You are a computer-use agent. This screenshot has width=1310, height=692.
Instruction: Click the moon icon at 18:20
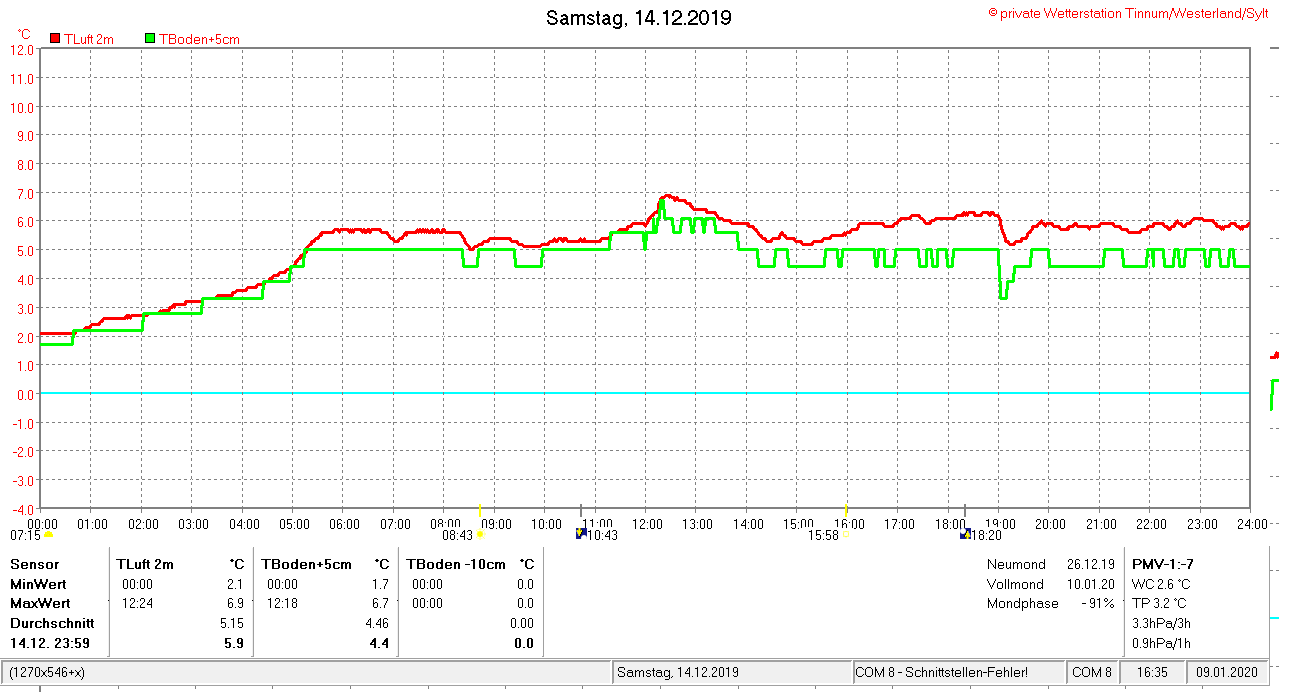pyautogui.click(x=965, y=535)
